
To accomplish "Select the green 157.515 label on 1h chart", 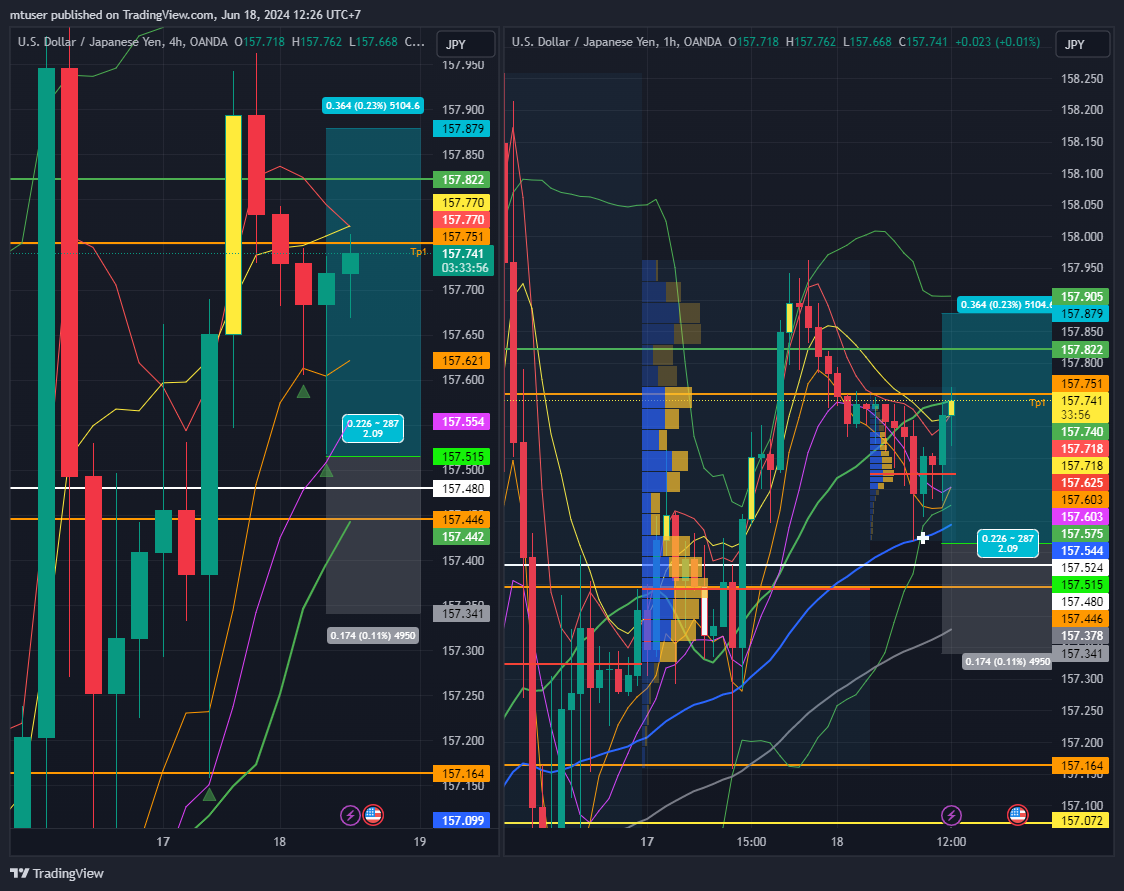I will (x=1081, y=585).
